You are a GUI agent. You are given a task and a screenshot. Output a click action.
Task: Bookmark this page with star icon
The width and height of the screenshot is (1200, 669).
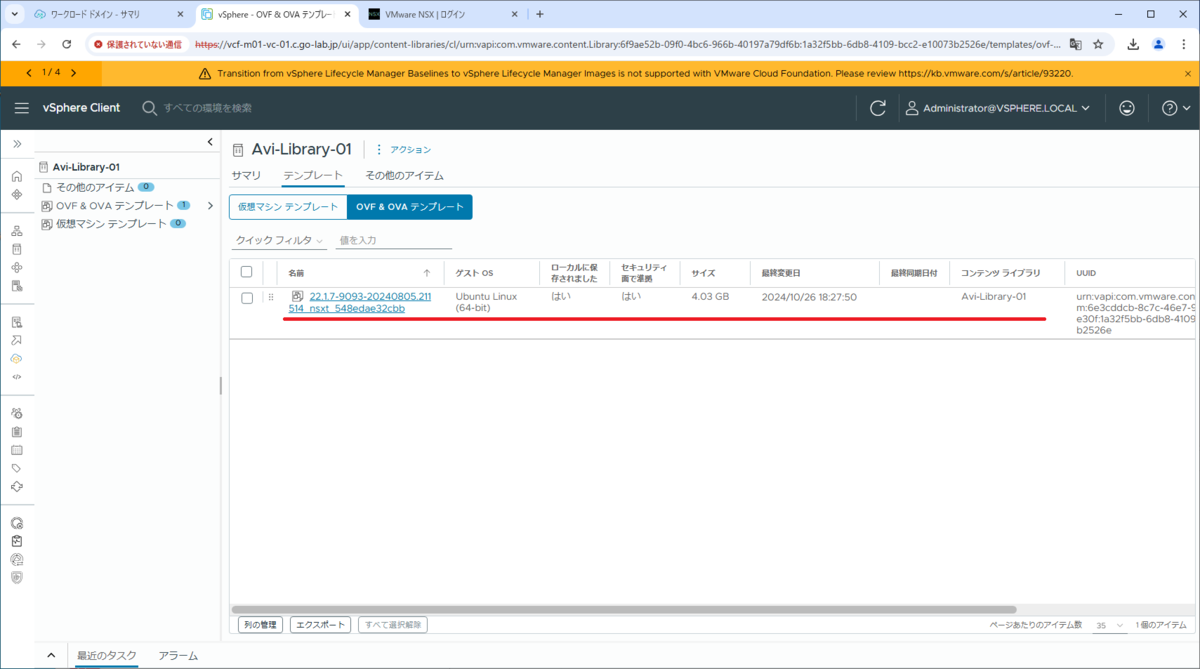pos(1098,44)
